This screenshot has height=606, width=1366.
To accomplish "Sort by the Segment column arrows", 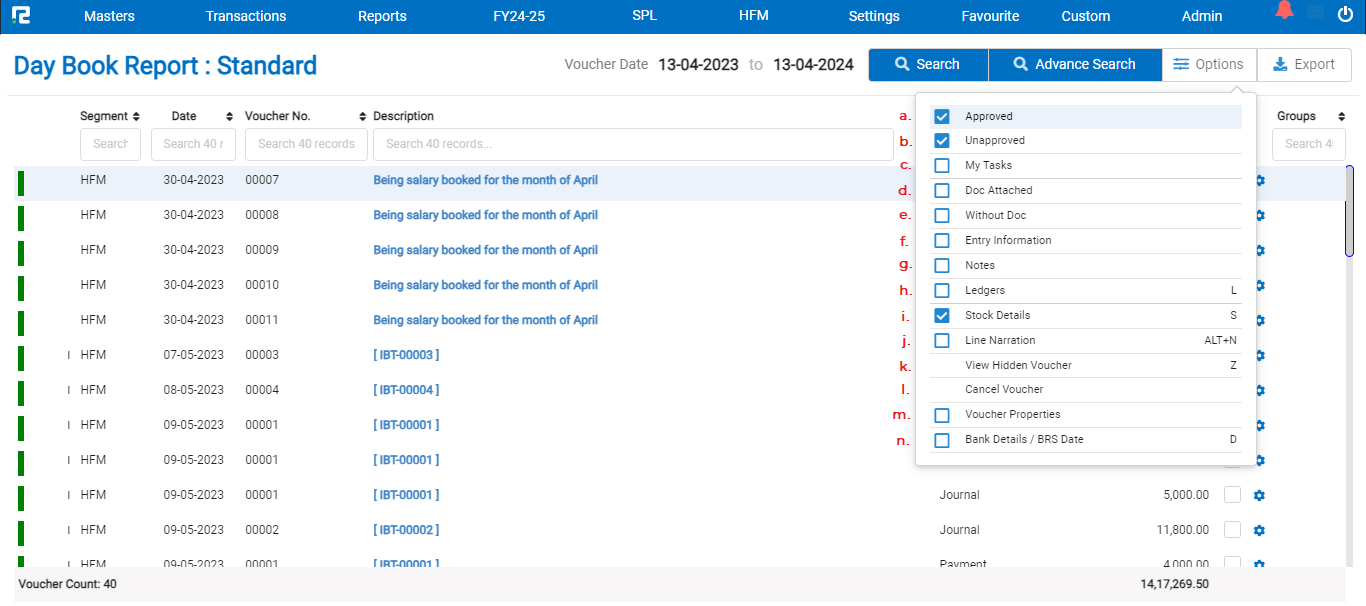I will point(136,117).
